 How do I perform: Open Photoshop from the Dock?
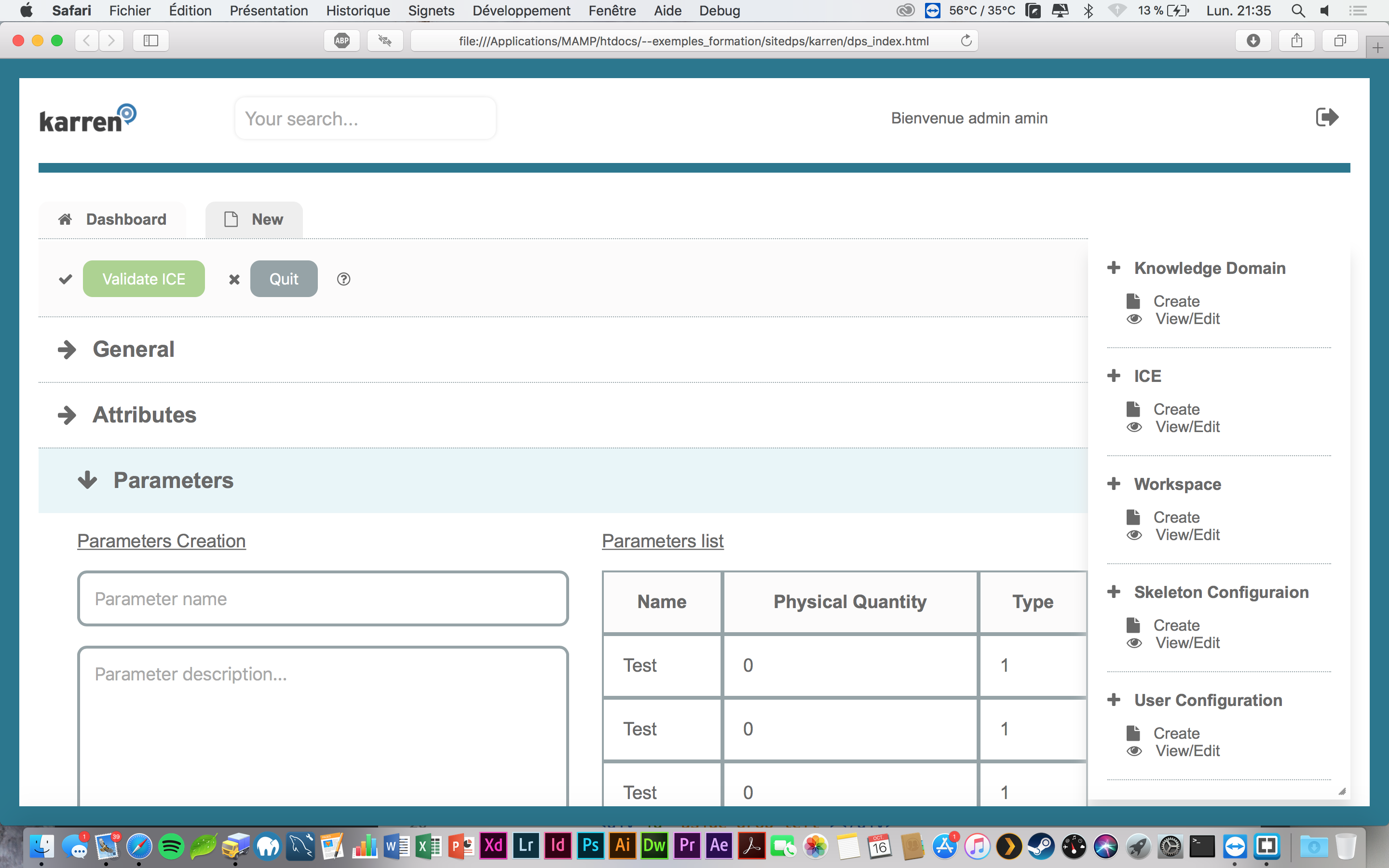(x=590, y=846)
